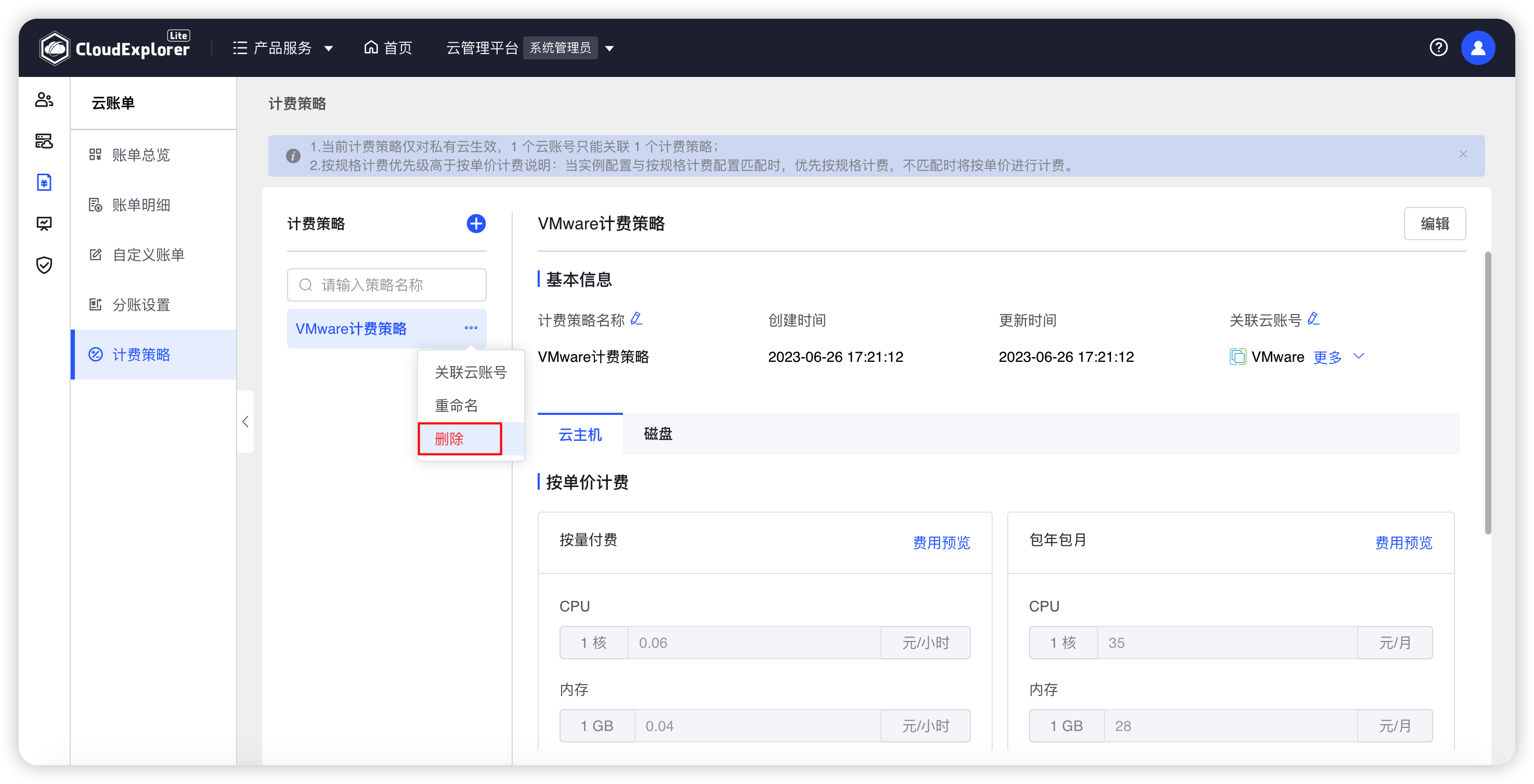The height and width of the screenshot is (784, 1534).
Task: Click the 包年包月 CPU price field 35
Action: (x=1227, y=643)
